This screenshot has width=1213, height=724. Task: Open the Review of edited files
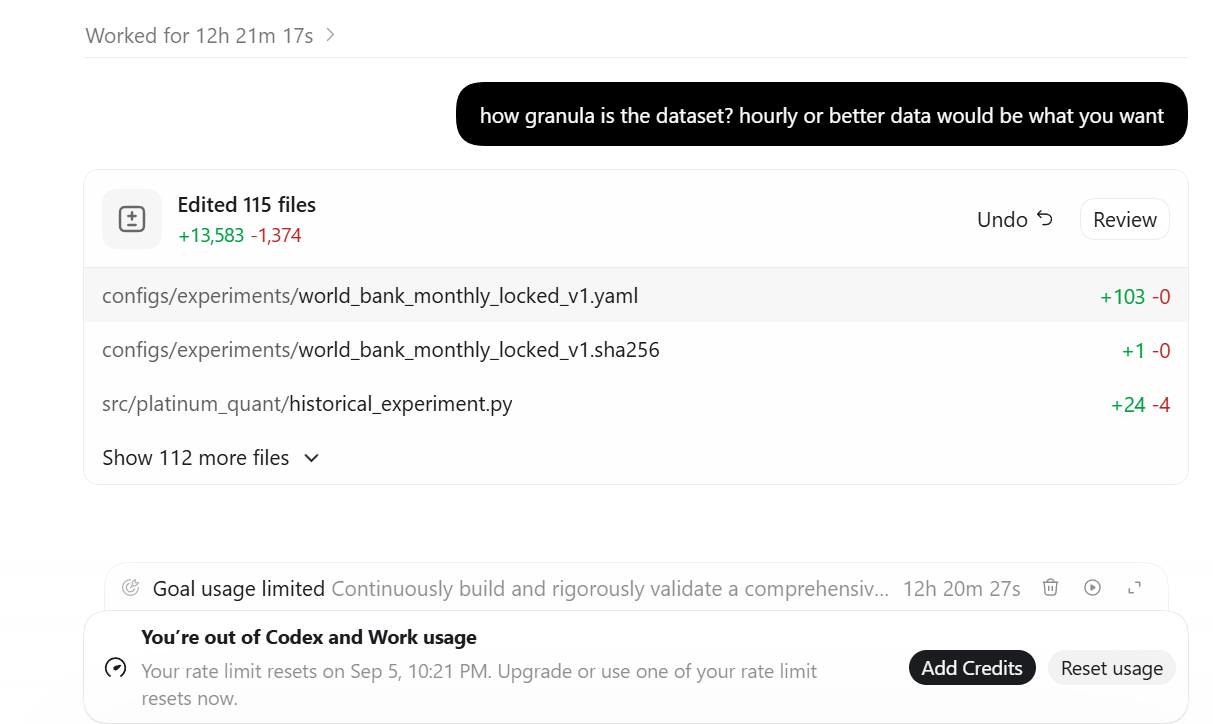(1125, 219)
